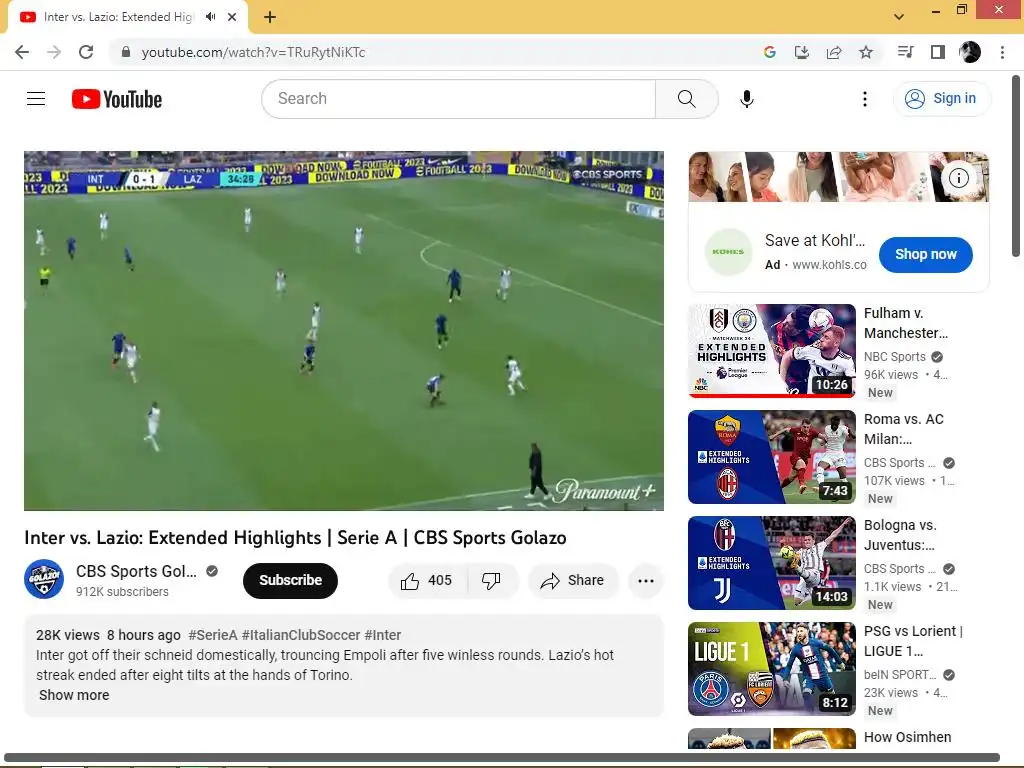1024x768 pixels.
Task: Share this page from the address bar
Action: point(834,52)
